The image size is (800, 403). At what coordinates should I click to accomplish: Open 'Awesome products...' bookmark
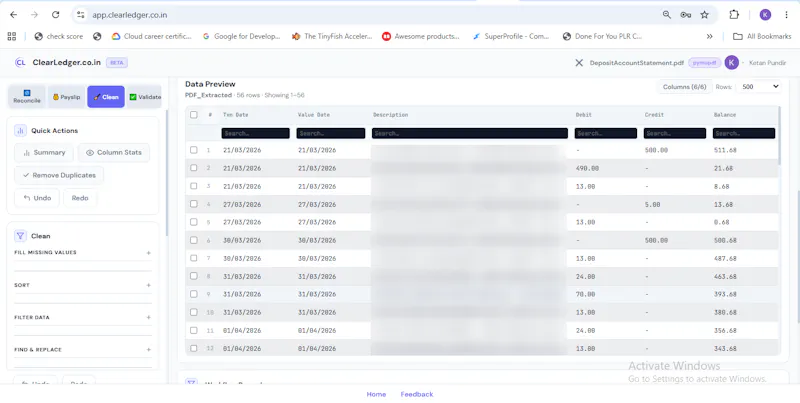(x=421, y=36)
